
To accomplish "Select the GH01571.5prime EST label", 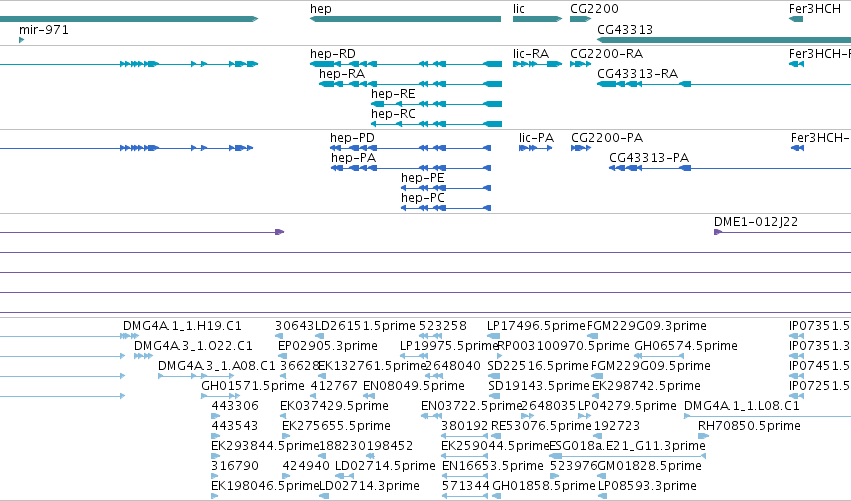I will [x=253, y=386].
